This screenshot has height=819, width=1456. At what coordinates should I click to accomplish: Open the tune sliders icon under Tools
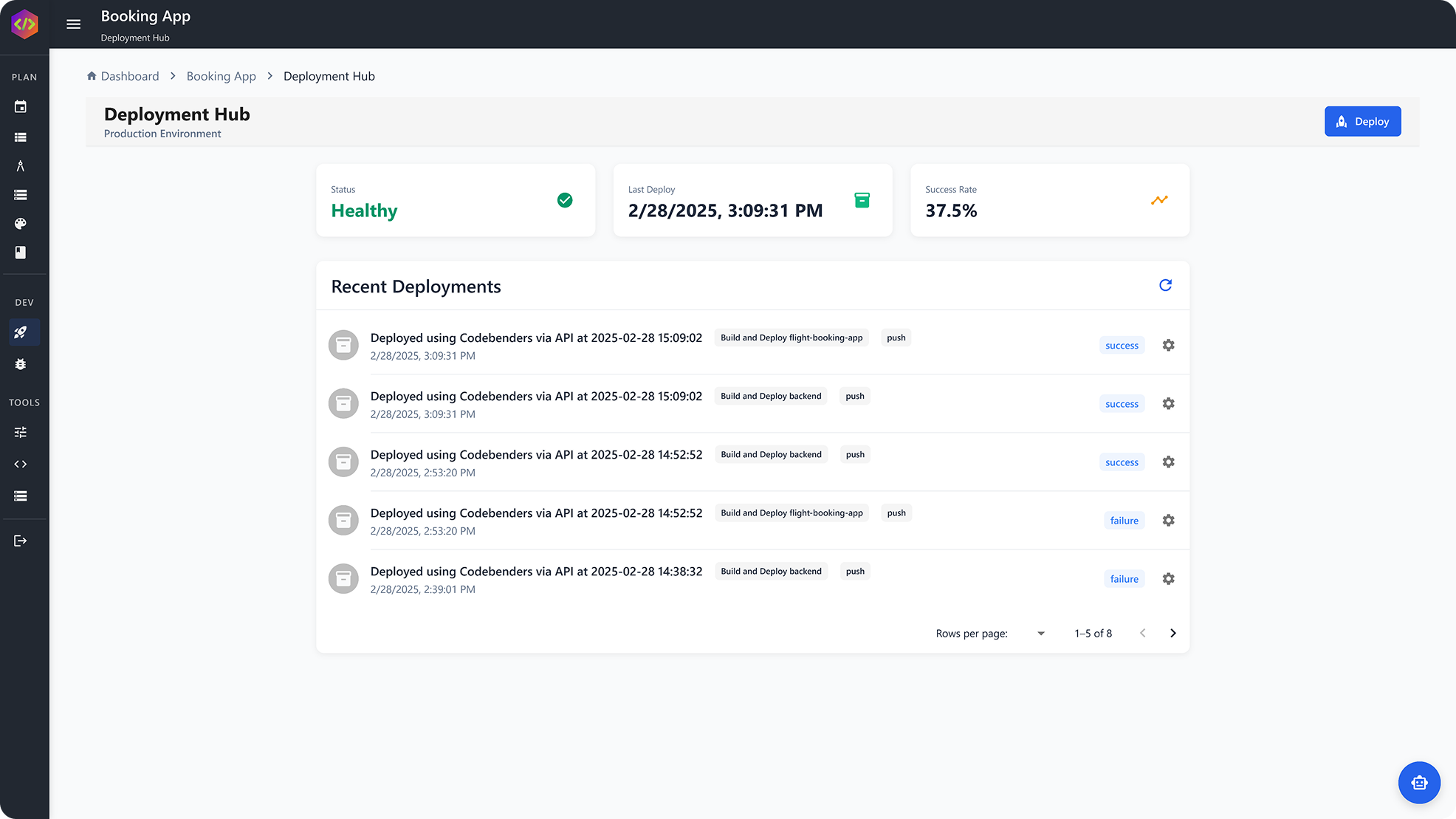(21, 432)
